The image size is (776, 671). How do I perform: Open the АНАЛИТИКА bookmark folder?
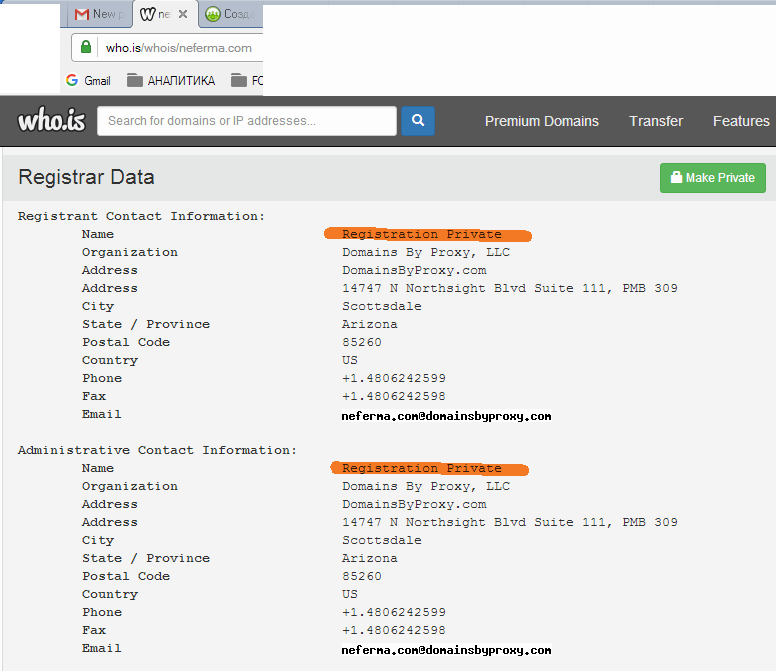(171, 81)
